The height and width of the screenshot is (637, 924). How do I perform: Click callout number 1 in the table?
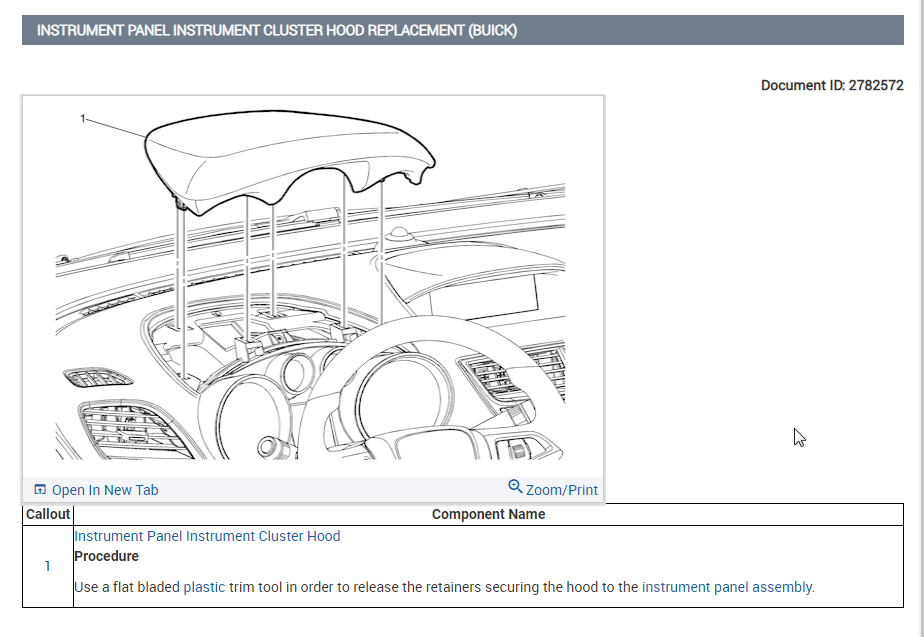click(47, 566)
